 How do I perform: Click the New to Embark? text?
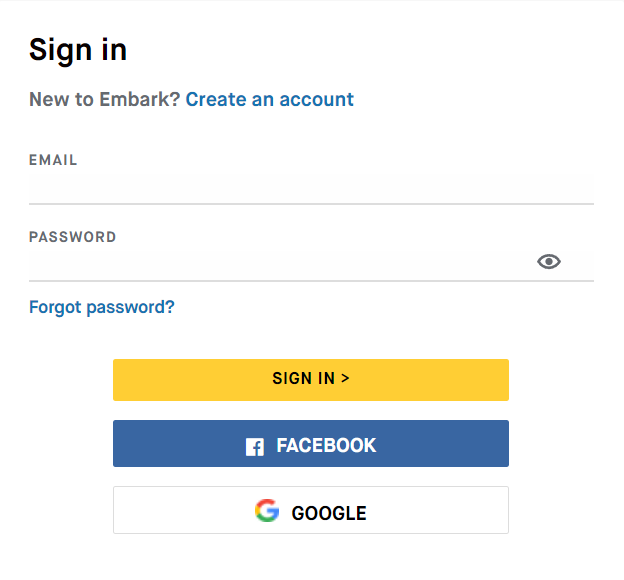tap(105, 99)
